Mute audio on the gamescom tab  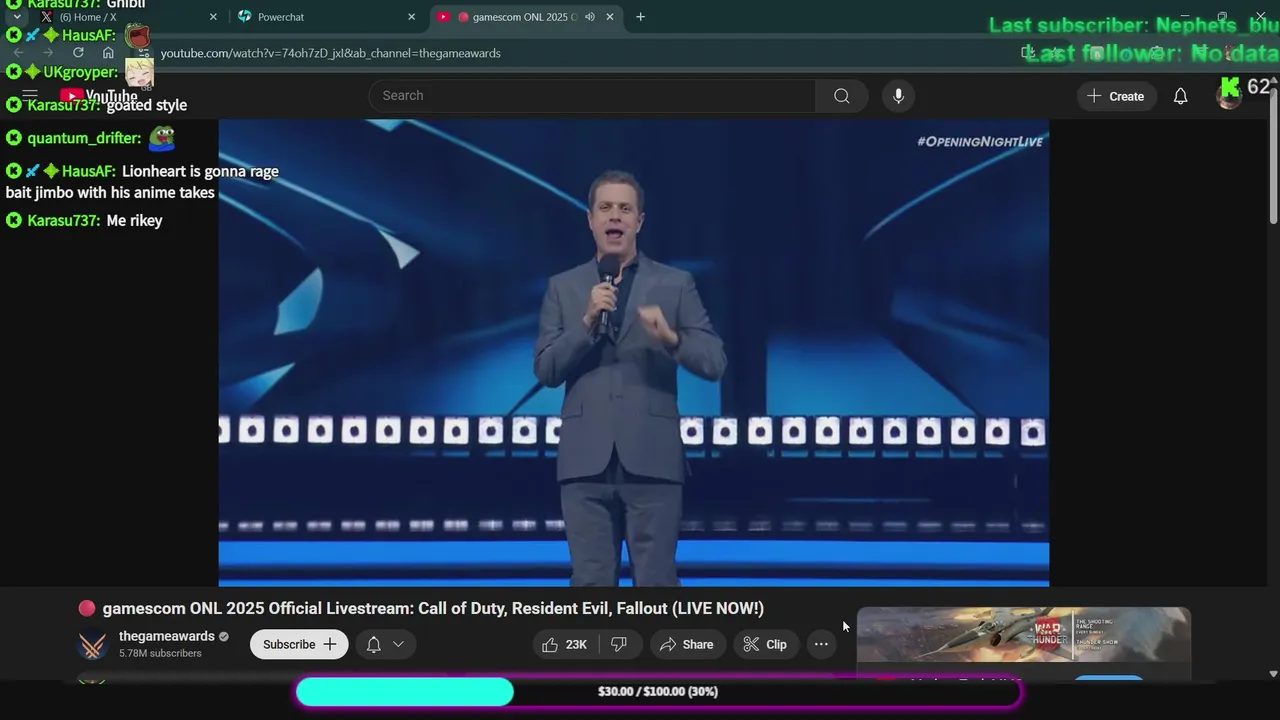tap(590, 17)
